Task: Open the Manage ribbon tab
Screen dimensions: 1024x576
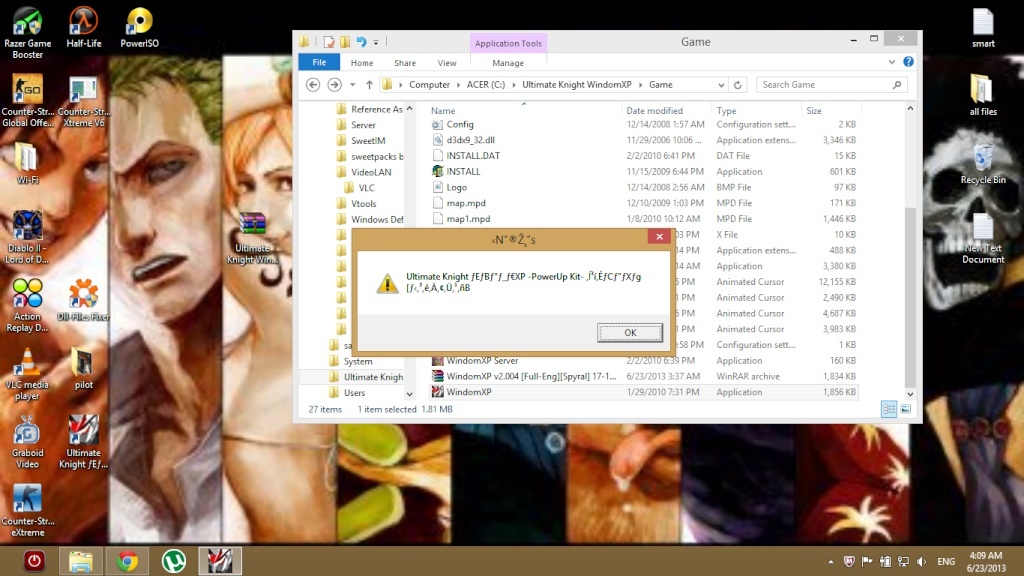Action: pos(508,63)
